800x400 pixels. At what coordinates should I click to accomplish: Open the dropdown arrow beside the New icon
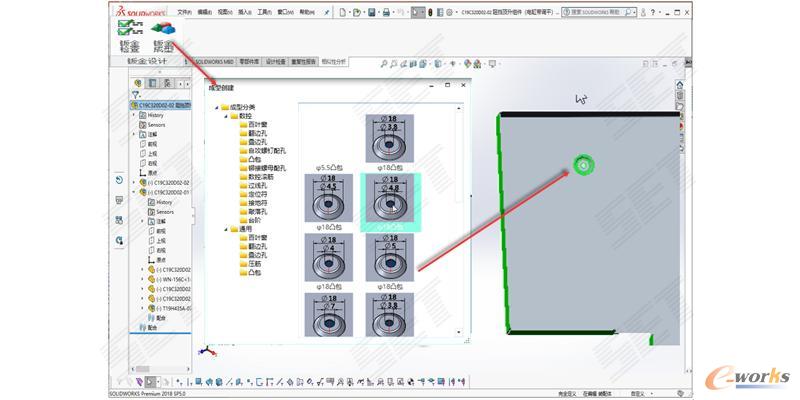pyautogui.click(x=349, y=12)
